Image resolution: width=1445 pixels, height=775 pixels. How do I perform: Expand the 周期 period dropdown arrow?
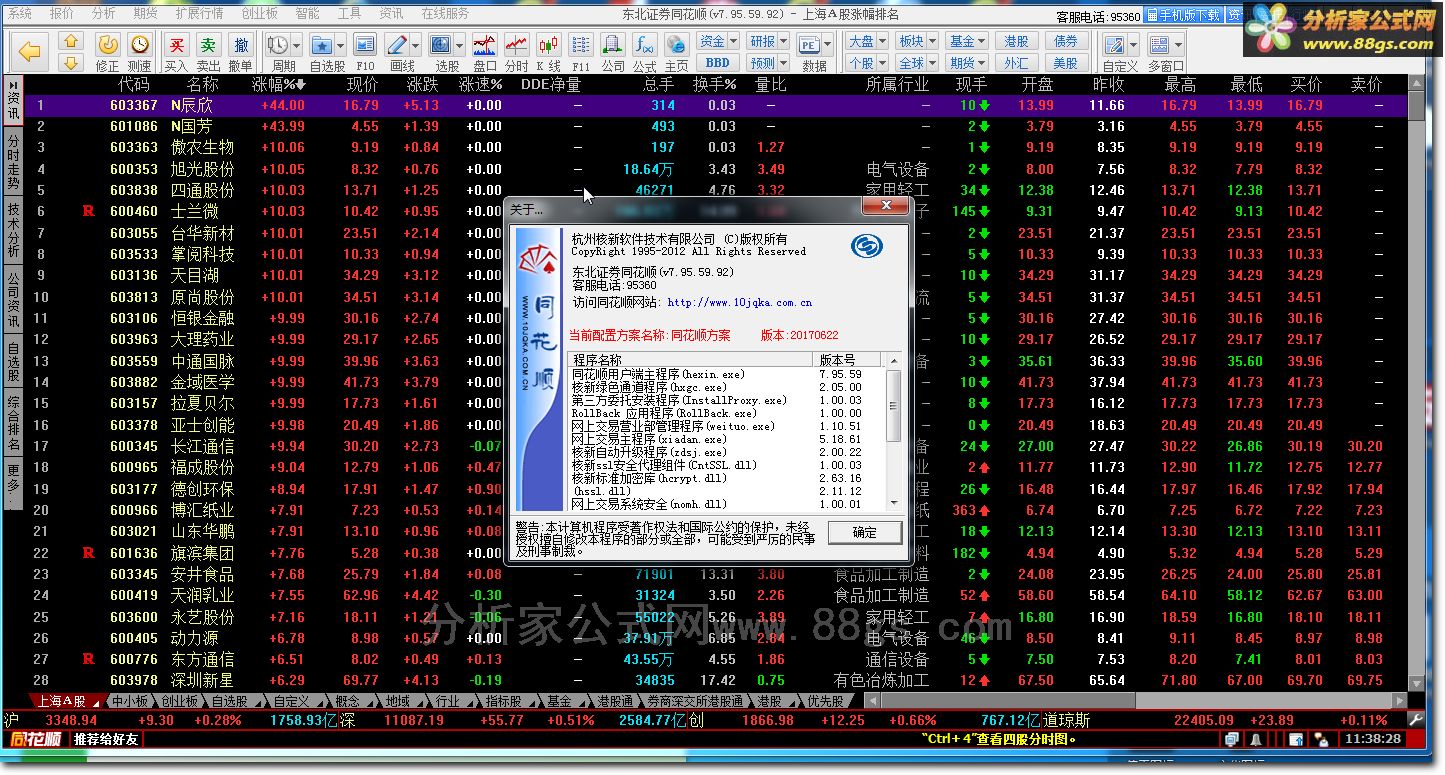297,45
